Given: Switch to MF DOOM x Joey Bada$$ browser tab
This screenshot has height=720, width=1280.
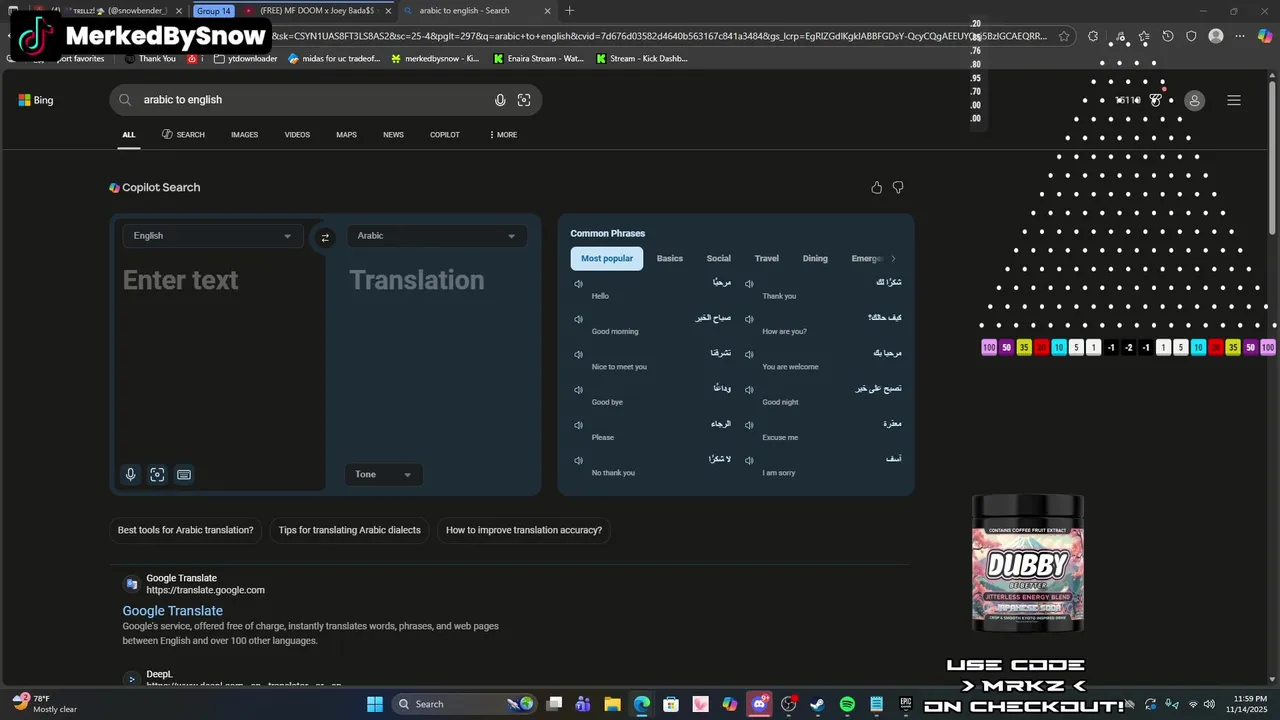Looking at the screenshot, I should (x=316, y=11).
